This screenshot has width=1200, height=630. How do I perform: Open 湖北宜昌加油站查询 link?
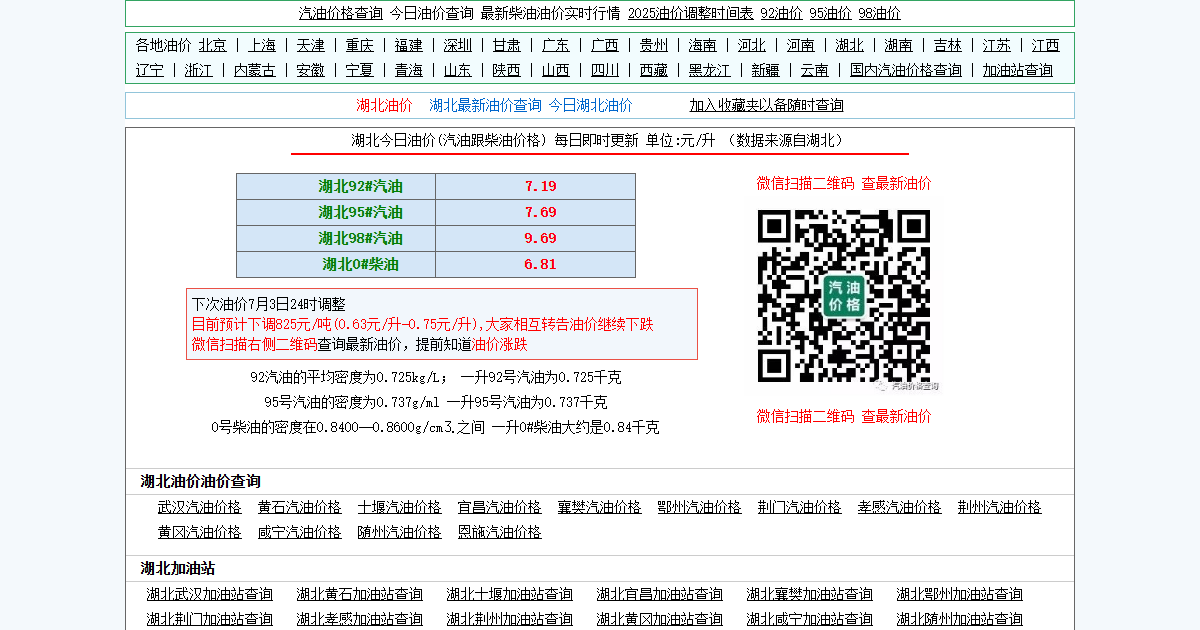point(660,594)
